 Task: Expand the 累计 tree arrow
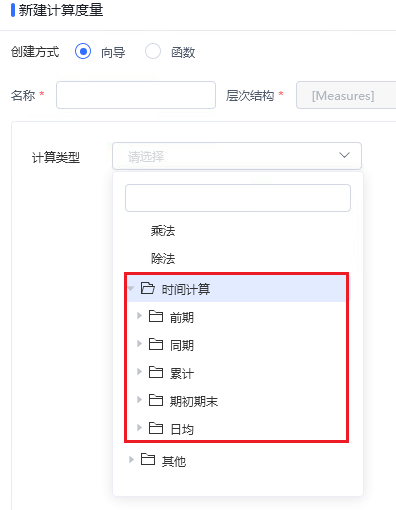(x=139, y=372)
